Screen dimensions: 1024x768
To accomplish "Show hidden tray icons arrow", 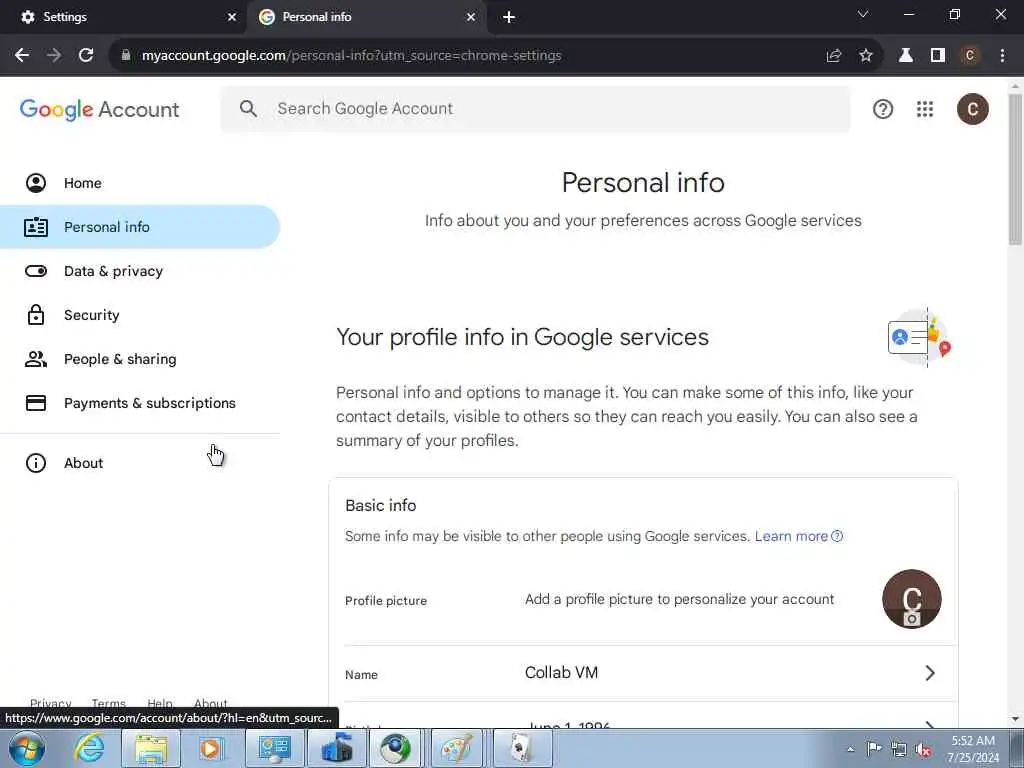I will tap(850, 749).
